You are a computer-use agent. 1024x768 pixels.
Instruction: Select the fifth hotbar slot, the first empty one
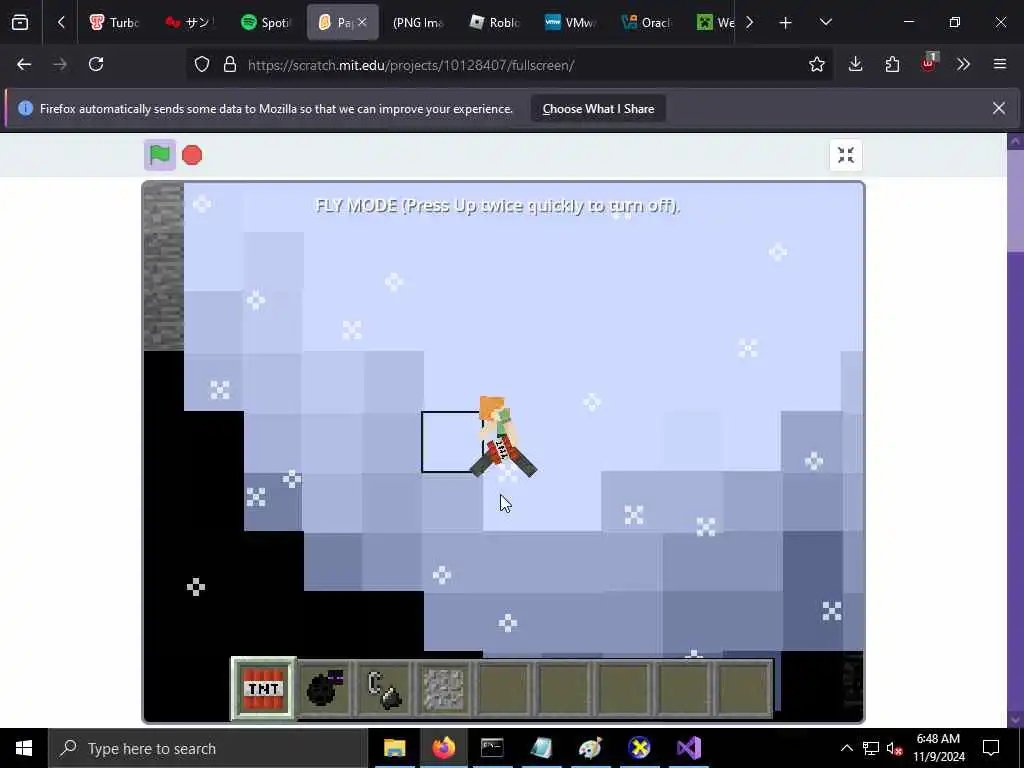(x=504, y=689)
